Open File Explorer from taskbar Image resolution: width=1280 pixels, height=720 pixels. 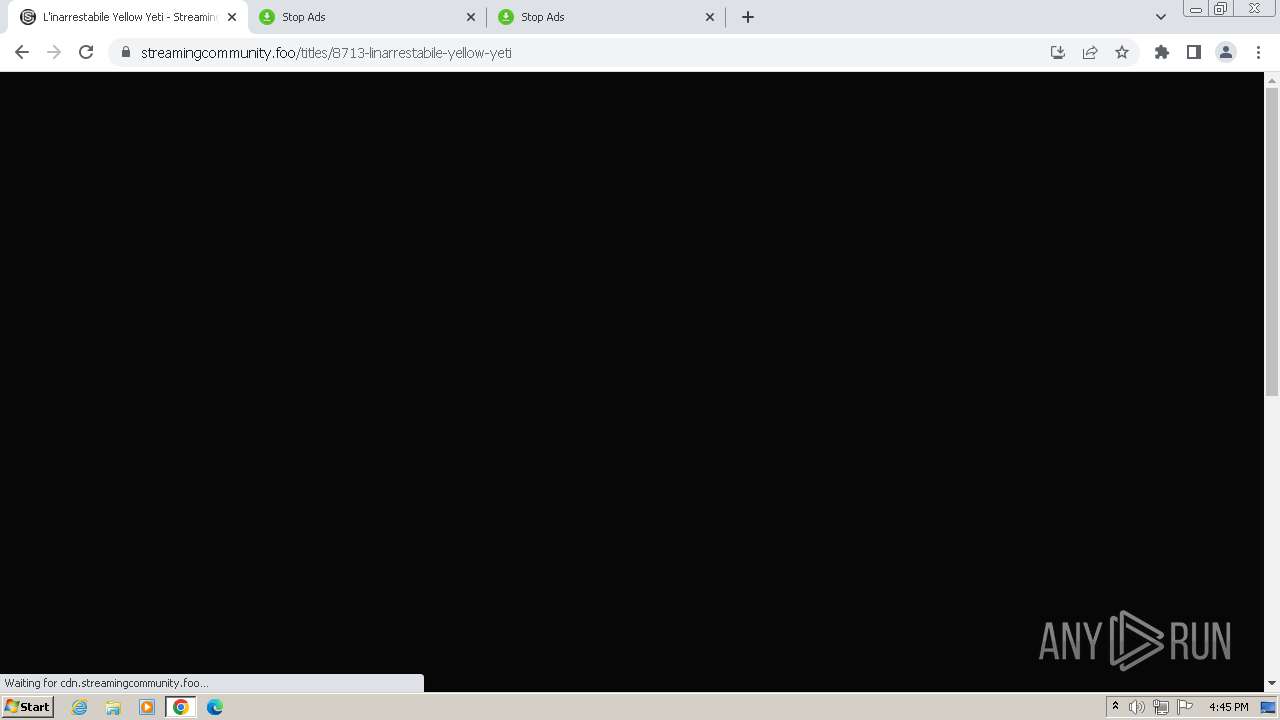tap(113, 707)
